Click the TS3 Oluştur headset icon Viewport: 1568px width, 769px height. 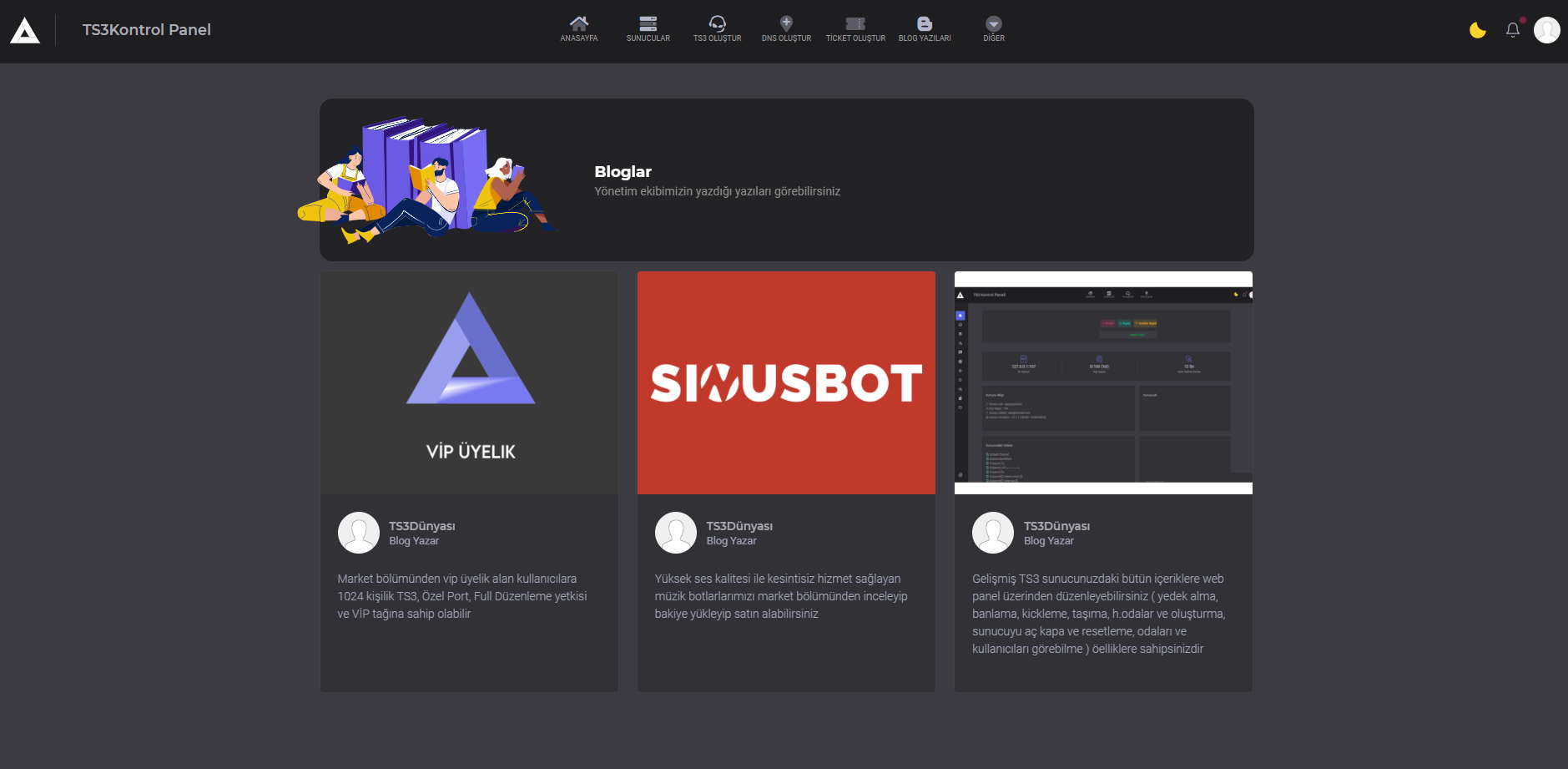(x=717, y=24)
